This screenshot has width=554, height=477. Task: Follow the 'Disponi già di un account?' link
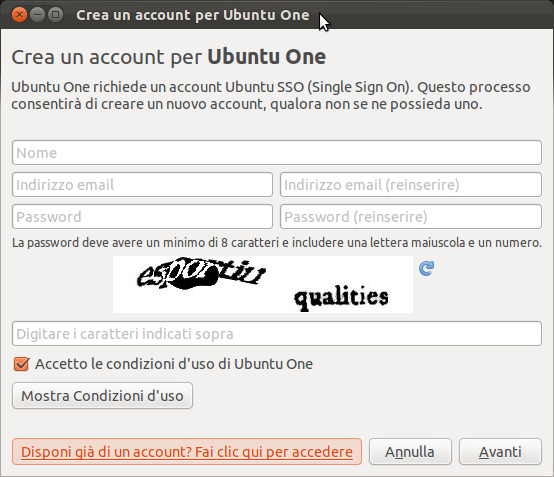187,452
